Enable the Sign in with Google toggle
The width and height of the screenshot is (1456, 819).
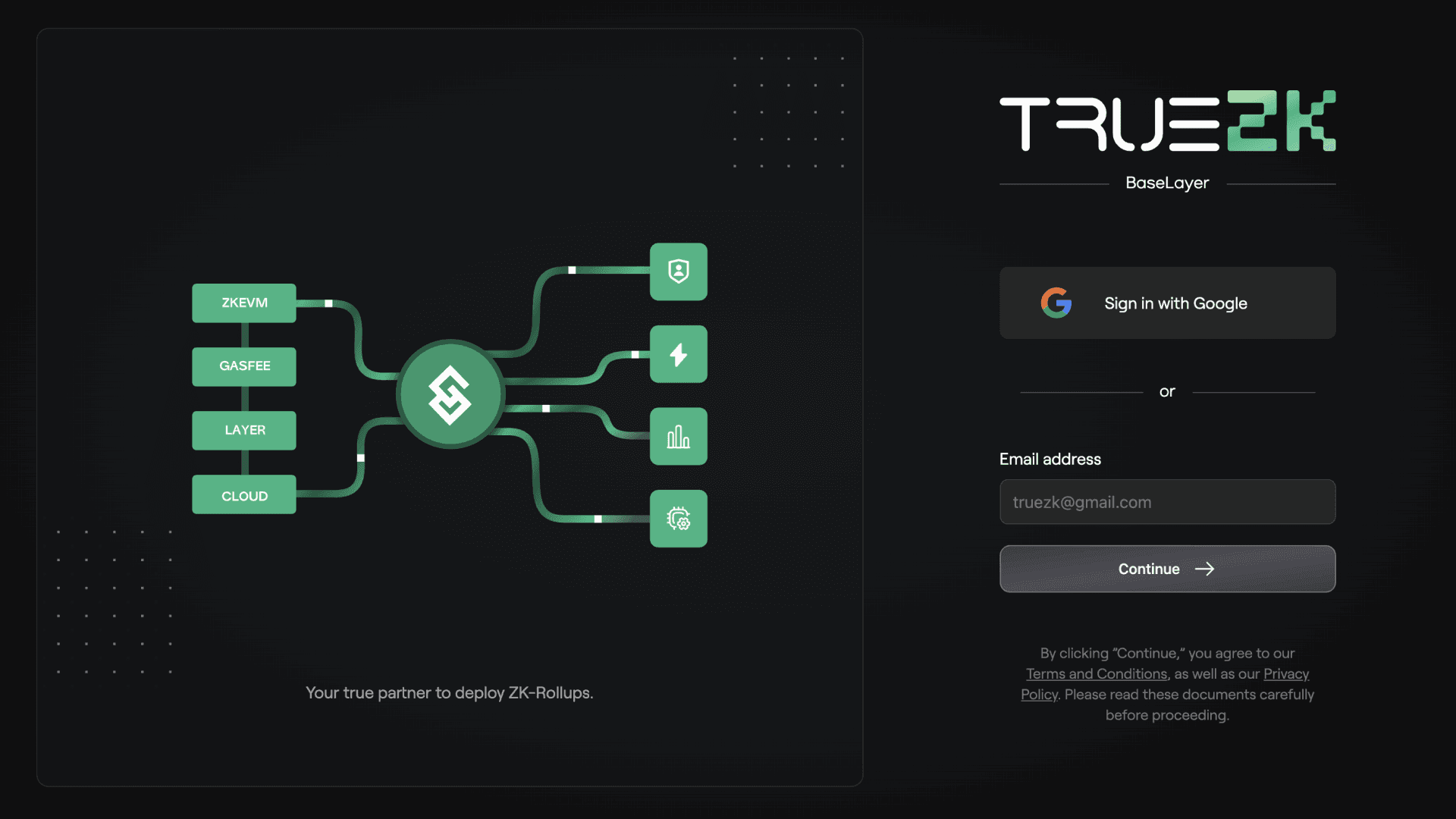click(x=1167, y=302)
